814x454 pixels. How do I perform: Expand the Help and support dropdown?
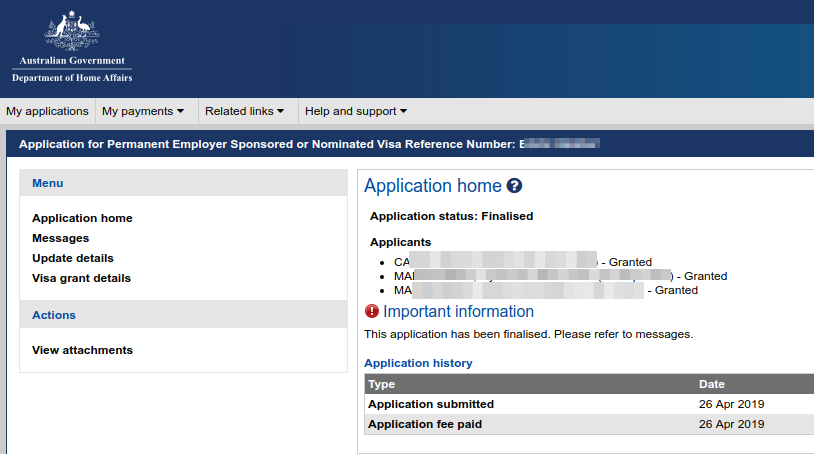coord(356,111)
